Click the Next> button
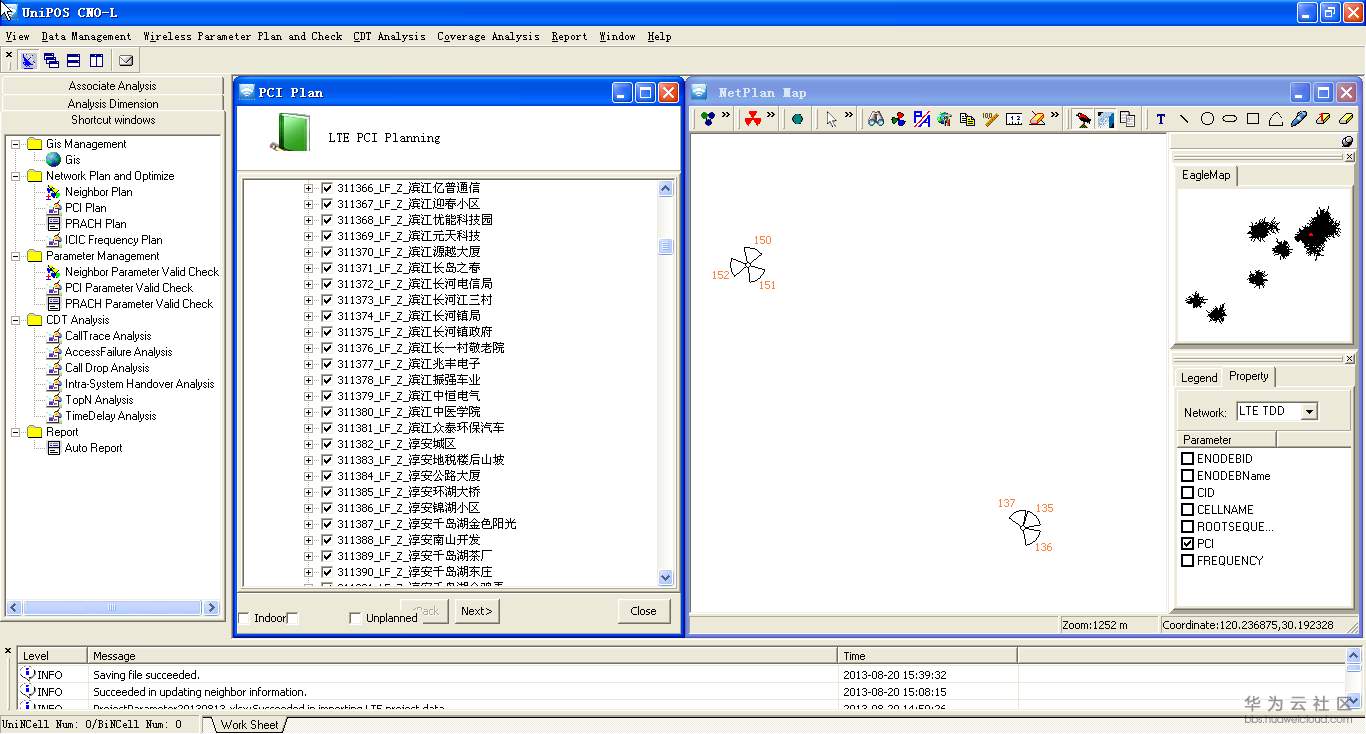Viewport: 1366px width, 734px height. 477,611
